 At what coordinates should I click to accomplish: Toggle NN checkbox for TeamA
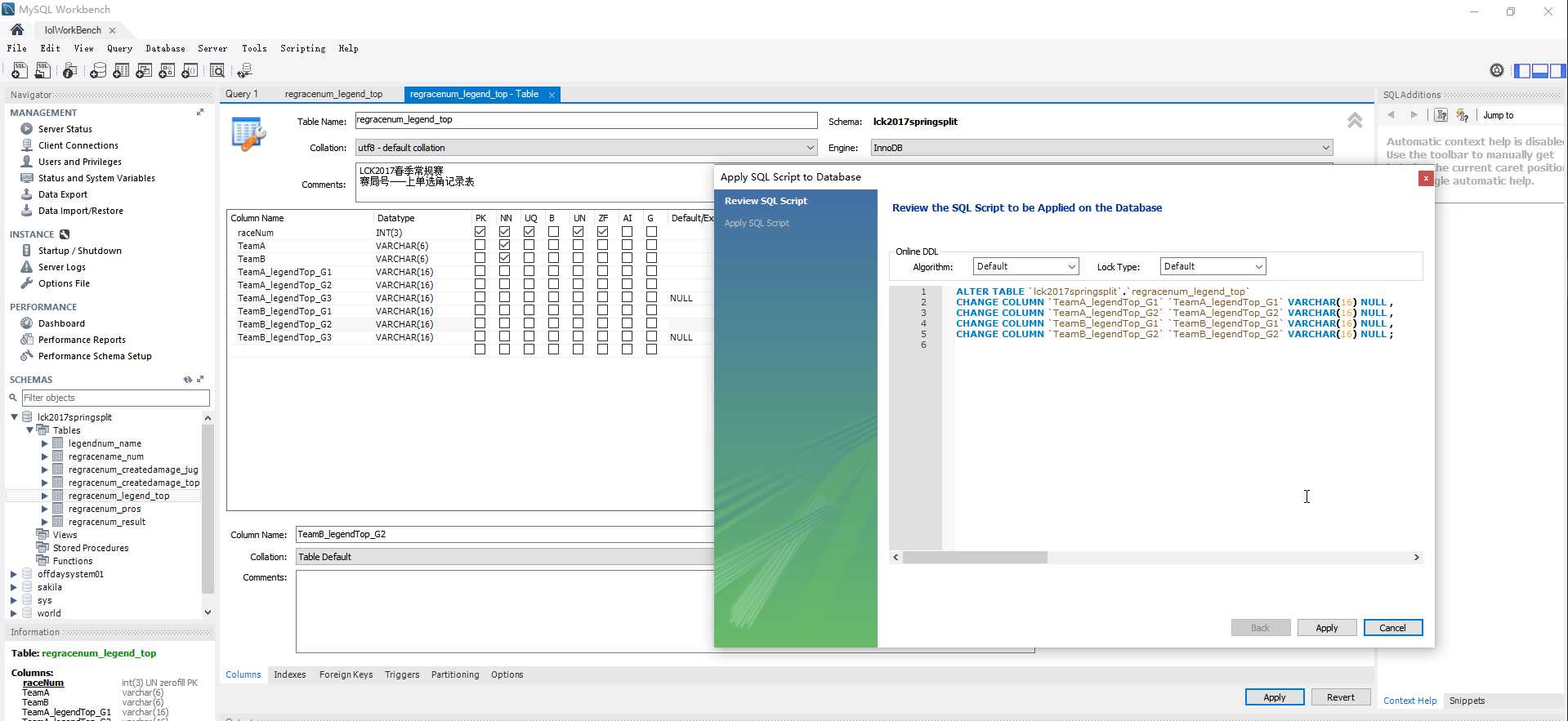pos(504,245)
